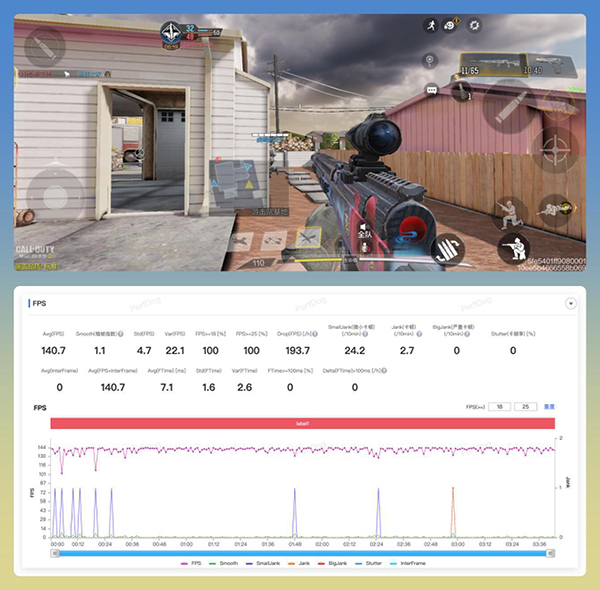The width and height of the screenshot is (600, 590).
Task: Collapse the FPS panel with chevron
Action: tap(571, 303)
